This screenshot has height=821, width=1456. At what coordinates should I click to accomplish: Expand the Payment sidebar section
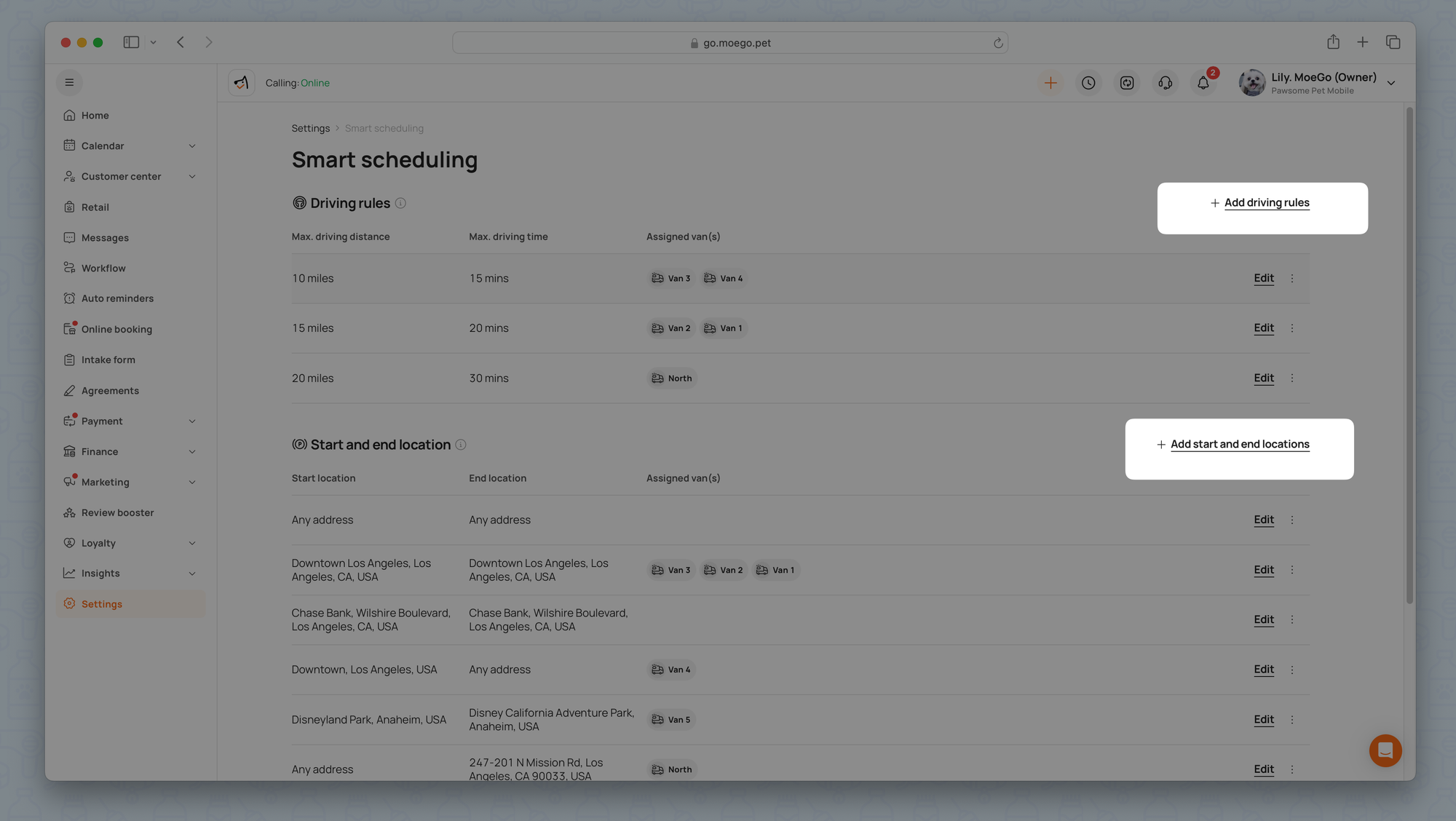(192, 421)
